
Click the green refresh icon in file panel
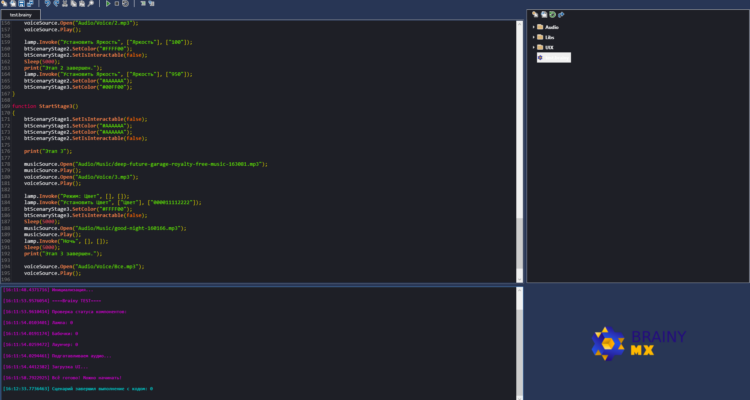[x=552, y=15]
